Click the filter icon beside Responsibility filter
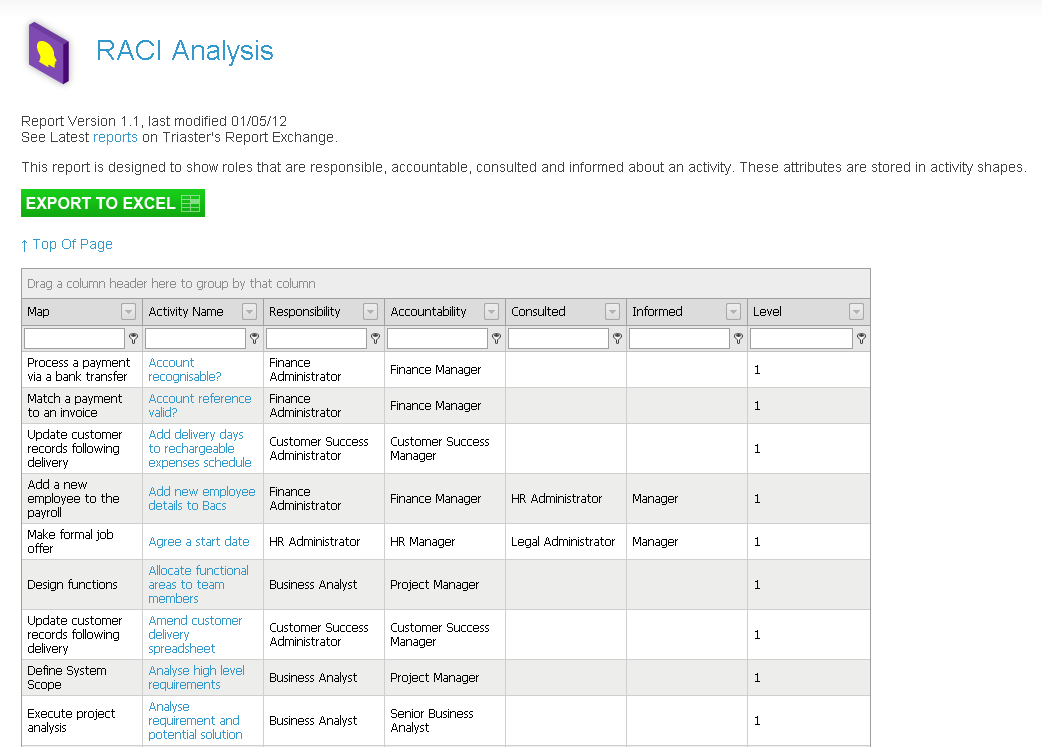The width and height of the screenshot is (1042, 747). click(375, 339)
